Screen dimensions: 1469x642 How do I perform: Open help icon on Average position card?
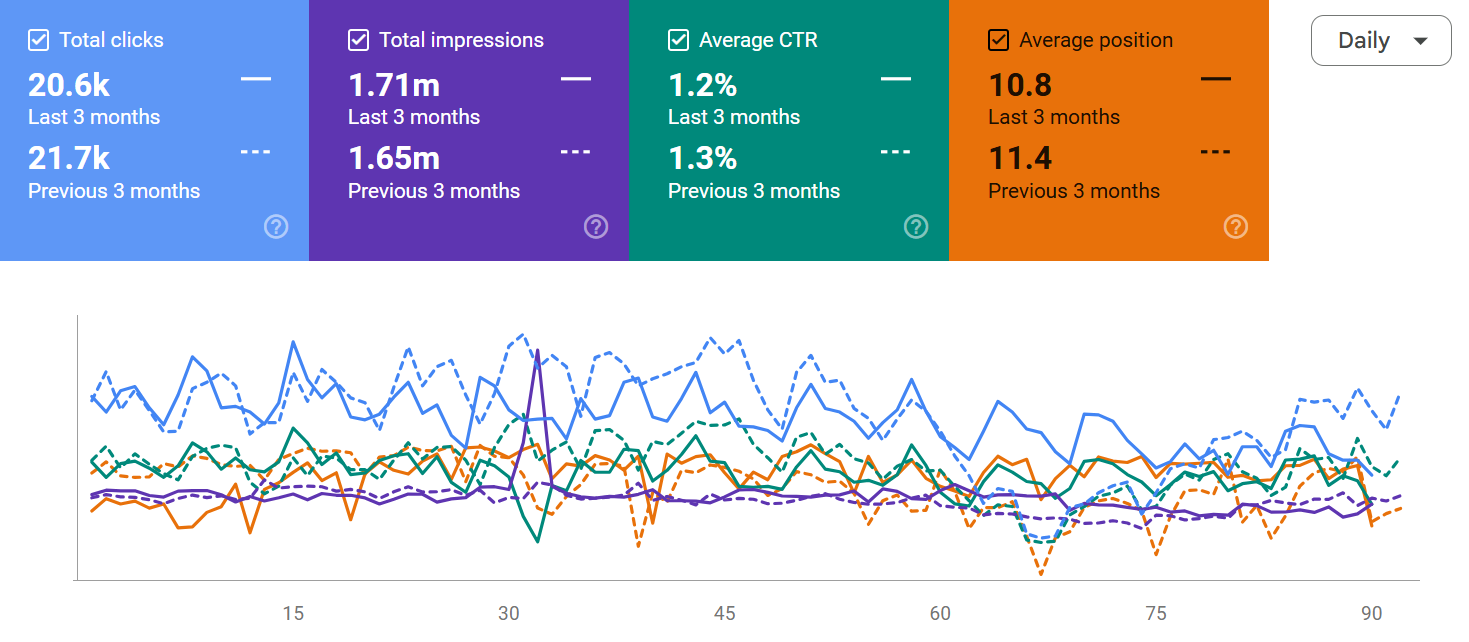click(1236, 227)
